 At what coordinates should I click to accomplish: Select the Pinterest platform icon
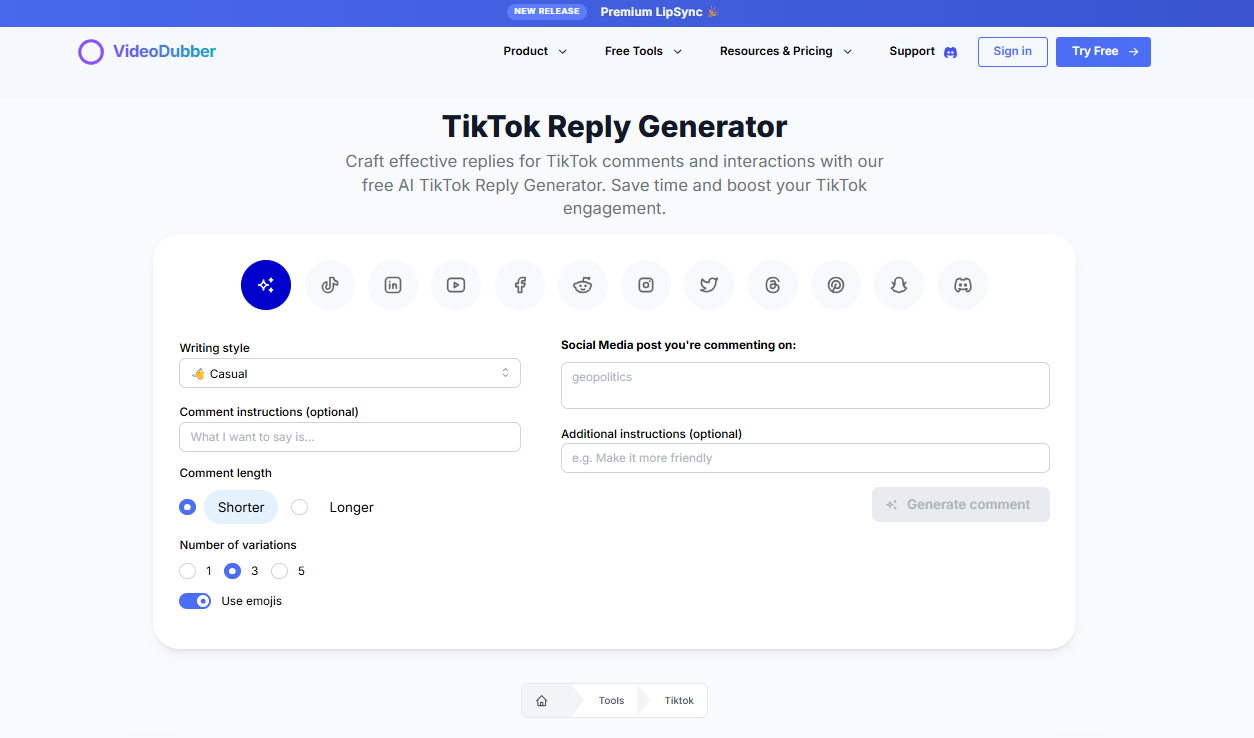click(836, 285)
